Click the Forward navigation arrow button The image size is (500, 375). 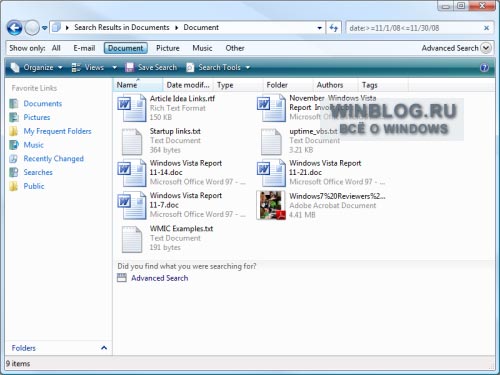click(32, 28)
